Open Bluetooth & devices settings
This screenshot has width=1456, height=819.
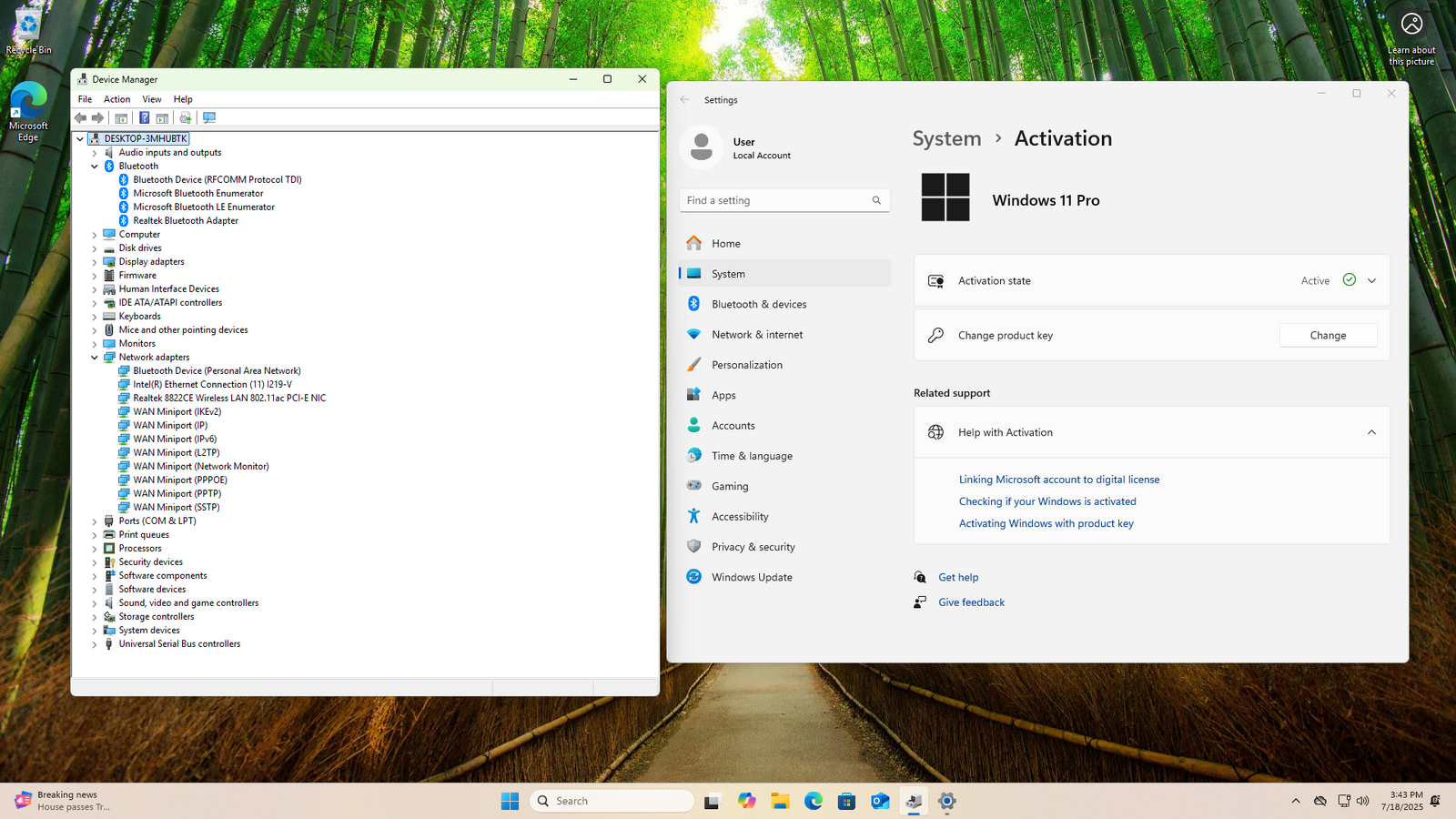point(758,305)
